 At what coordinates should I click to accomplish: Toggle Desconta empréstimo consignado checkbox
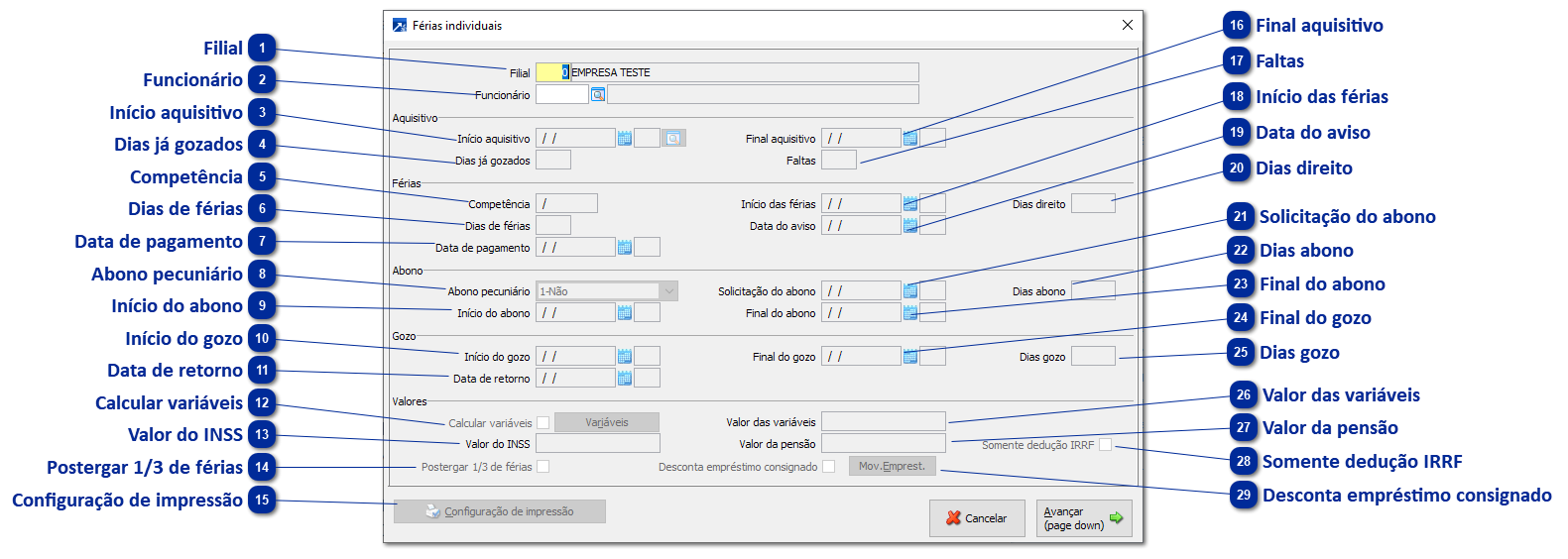click(x=829, y=467)
